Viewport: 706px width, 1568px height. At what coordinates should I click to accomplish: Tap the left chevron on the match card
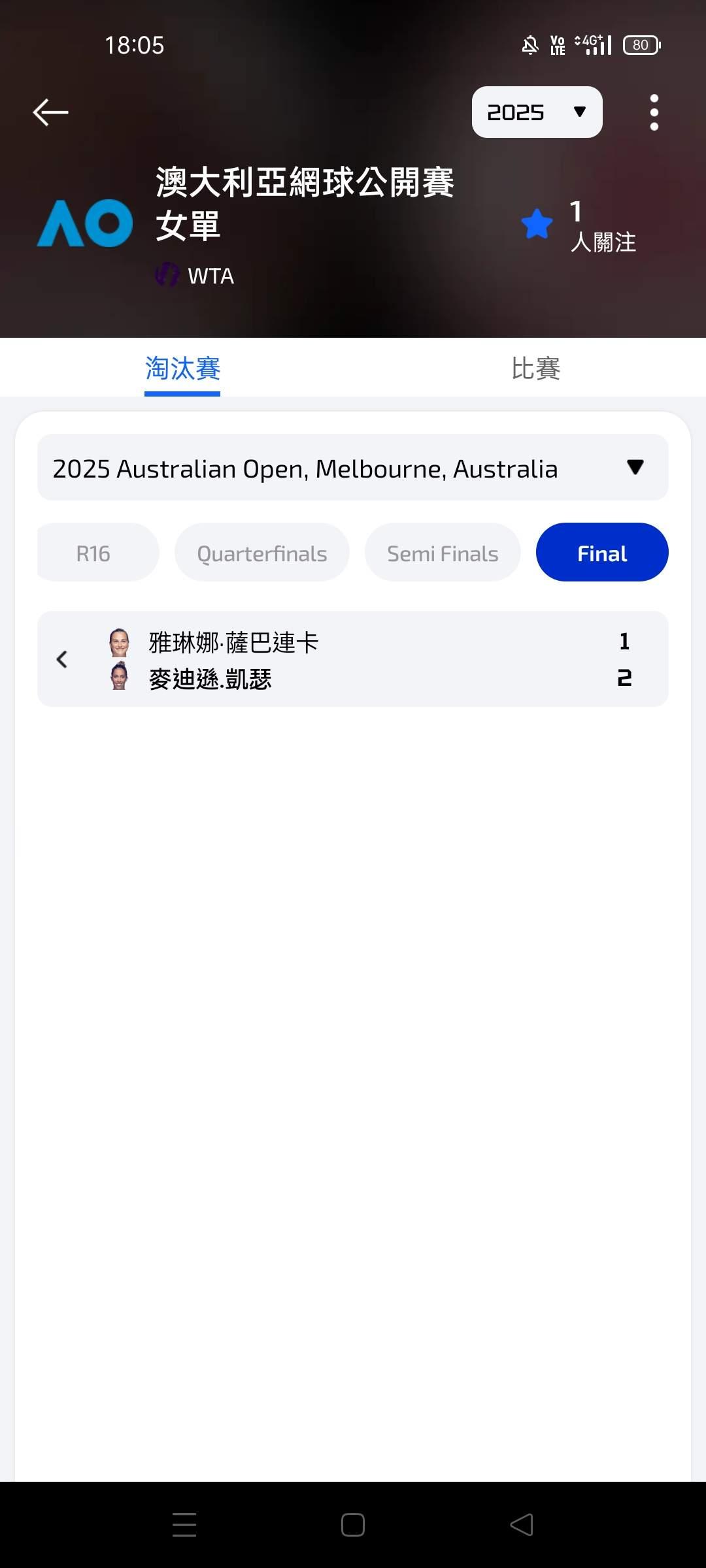tap(62, 659)
